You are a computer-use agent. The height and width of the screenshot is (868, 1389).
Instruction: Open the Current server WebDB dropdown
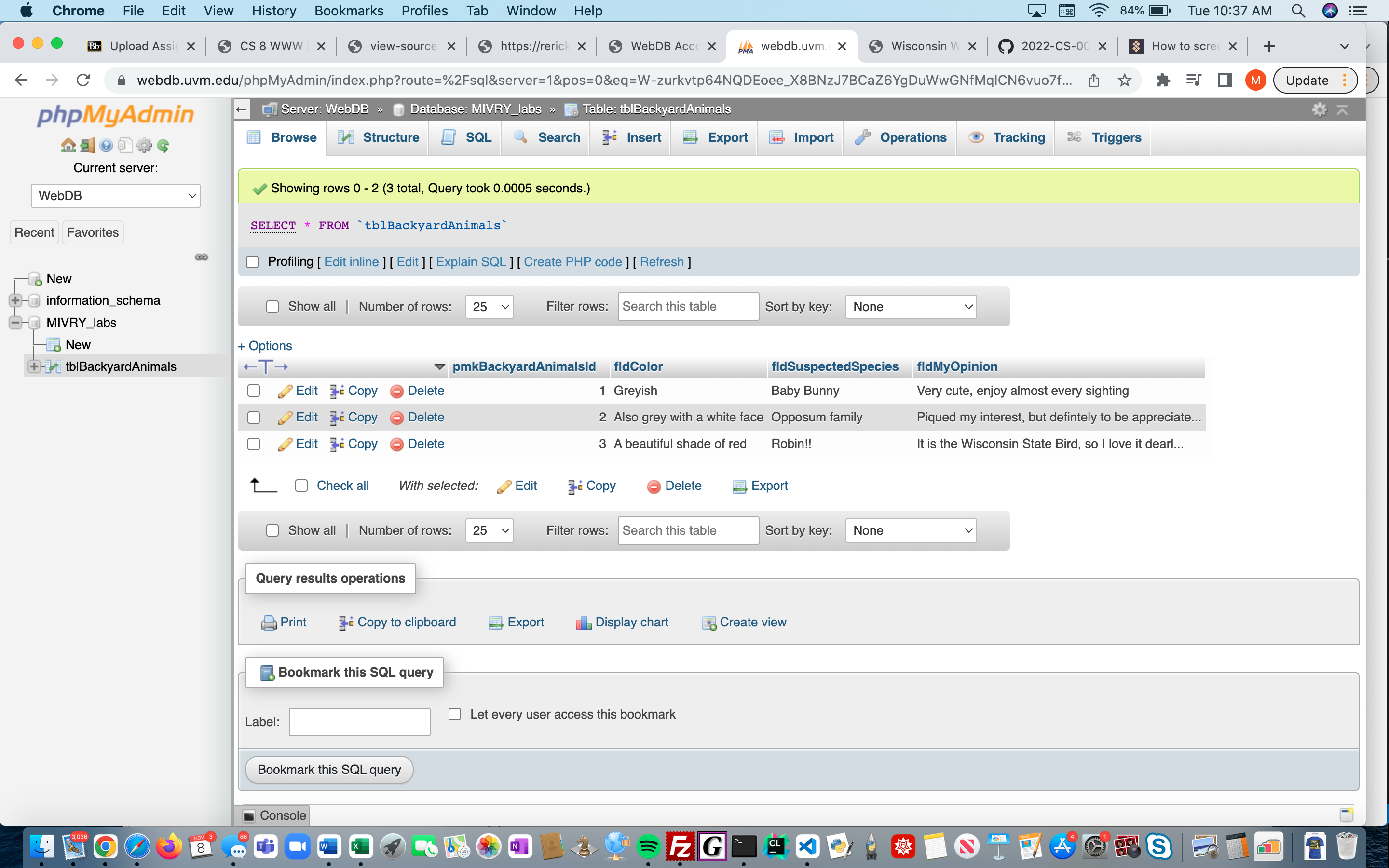point(115,196)
